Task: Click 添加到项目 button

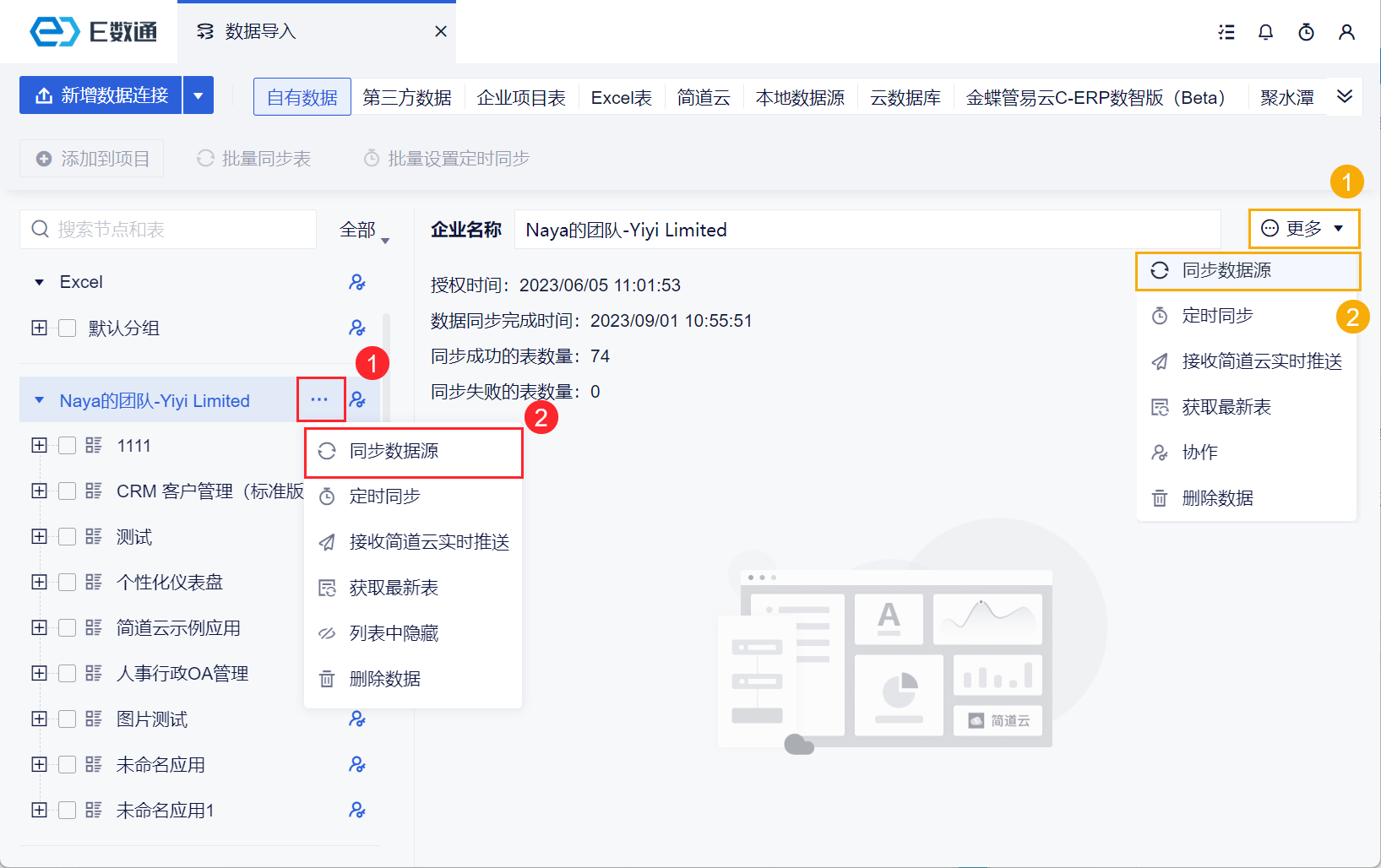Action: click(92, 159)
